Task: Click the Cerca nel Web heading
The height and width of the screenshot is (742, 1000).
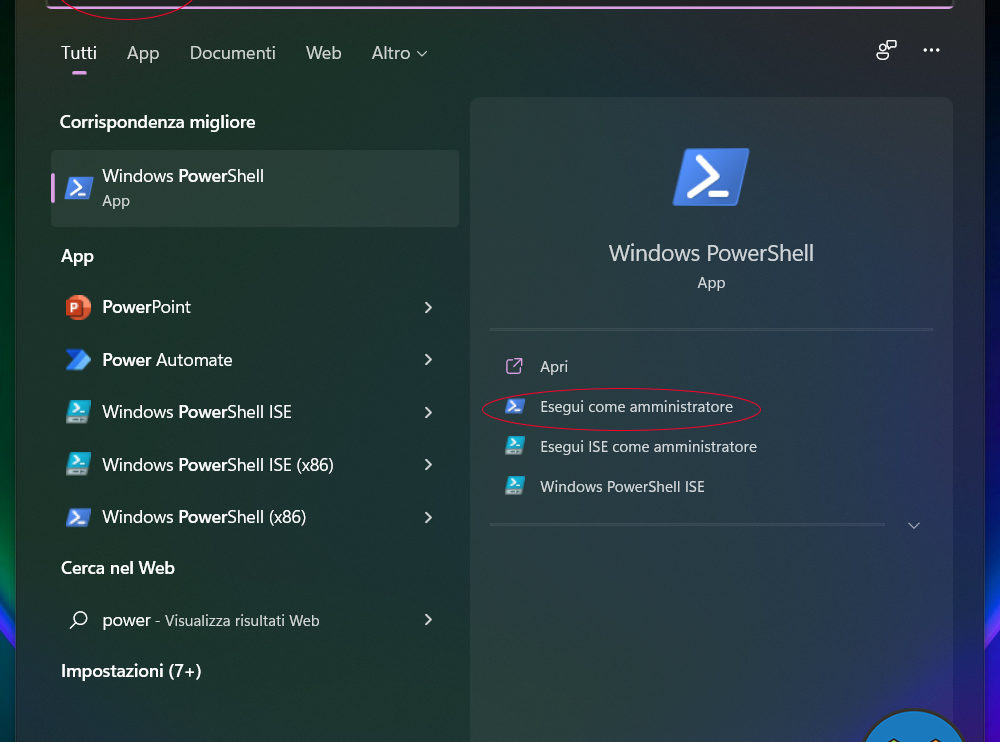Action: click(x=117, y=568)
